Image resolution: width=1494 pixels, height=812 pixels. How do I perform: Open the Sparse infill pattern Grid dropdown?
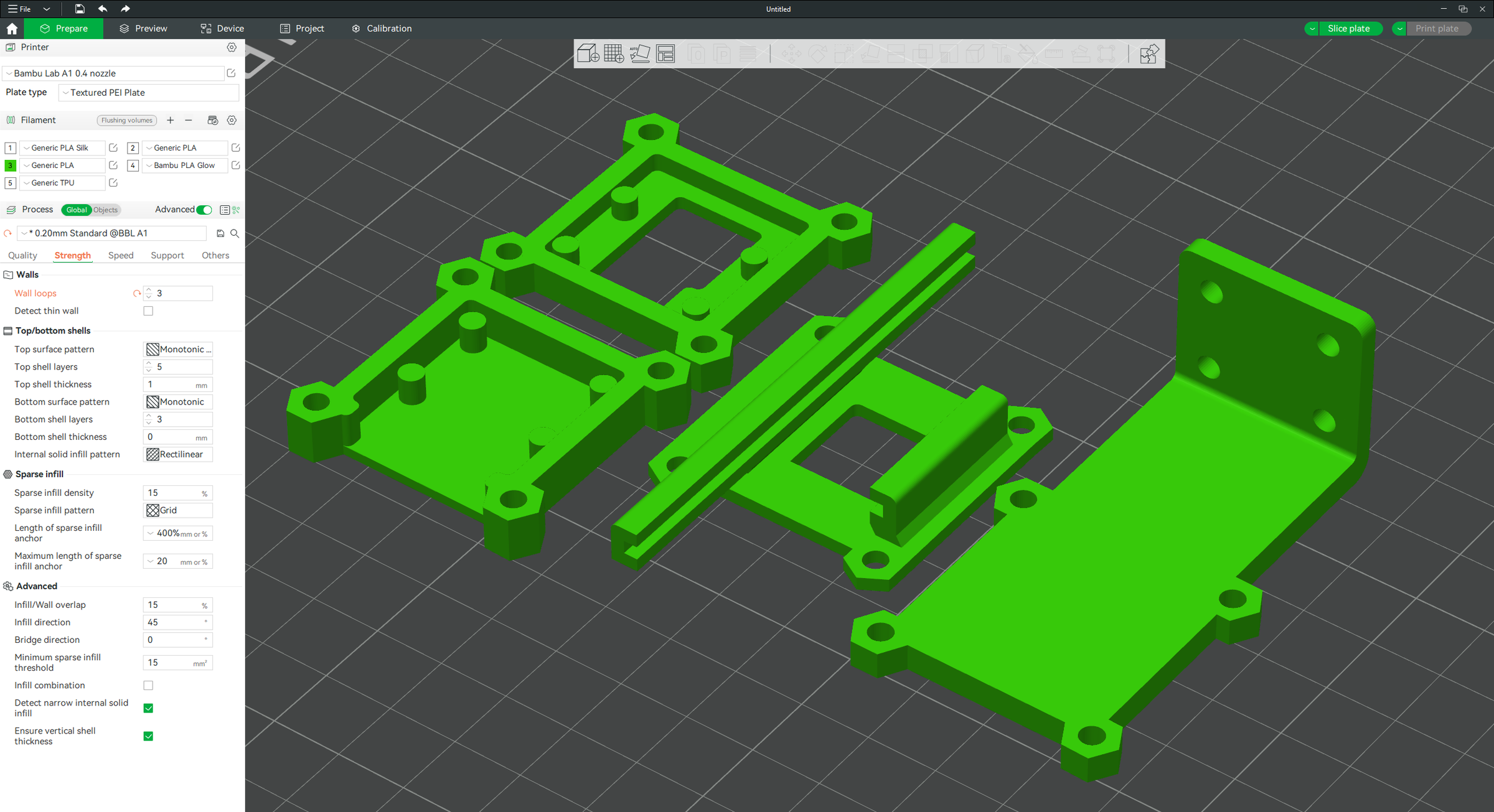178,510
